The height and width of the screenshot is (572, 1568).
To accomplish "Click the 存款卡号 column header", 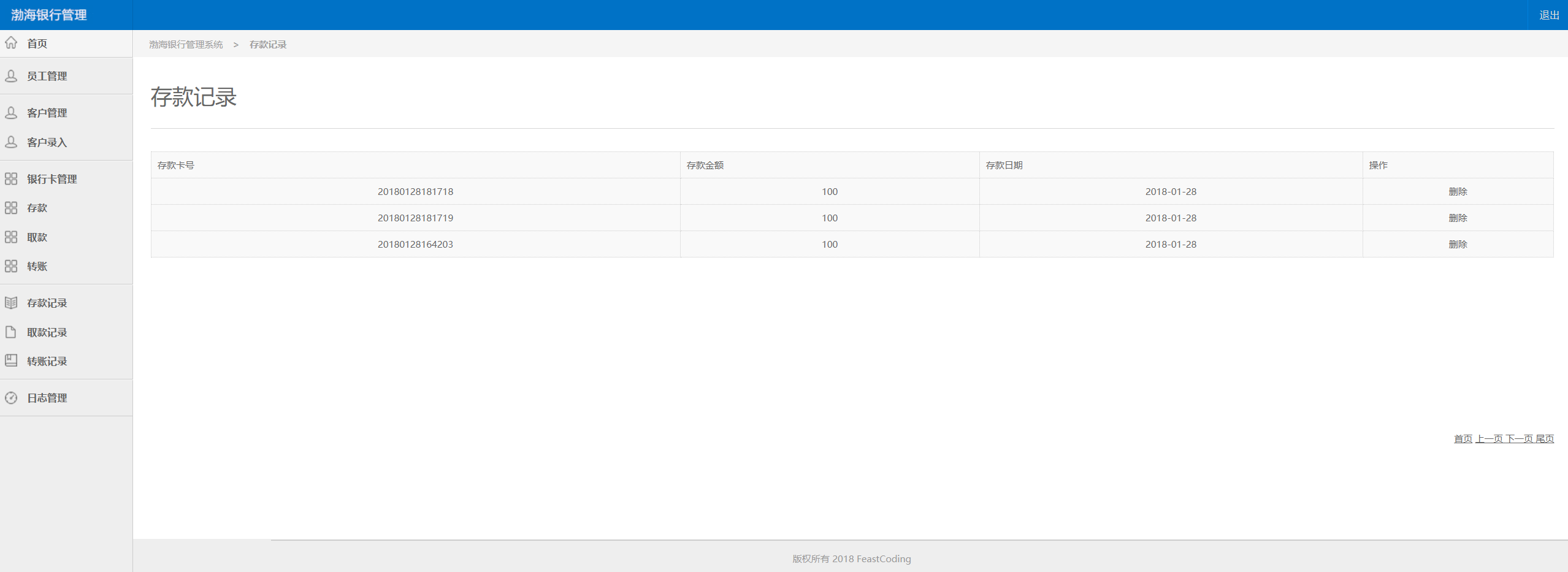I will pos(176,166).
